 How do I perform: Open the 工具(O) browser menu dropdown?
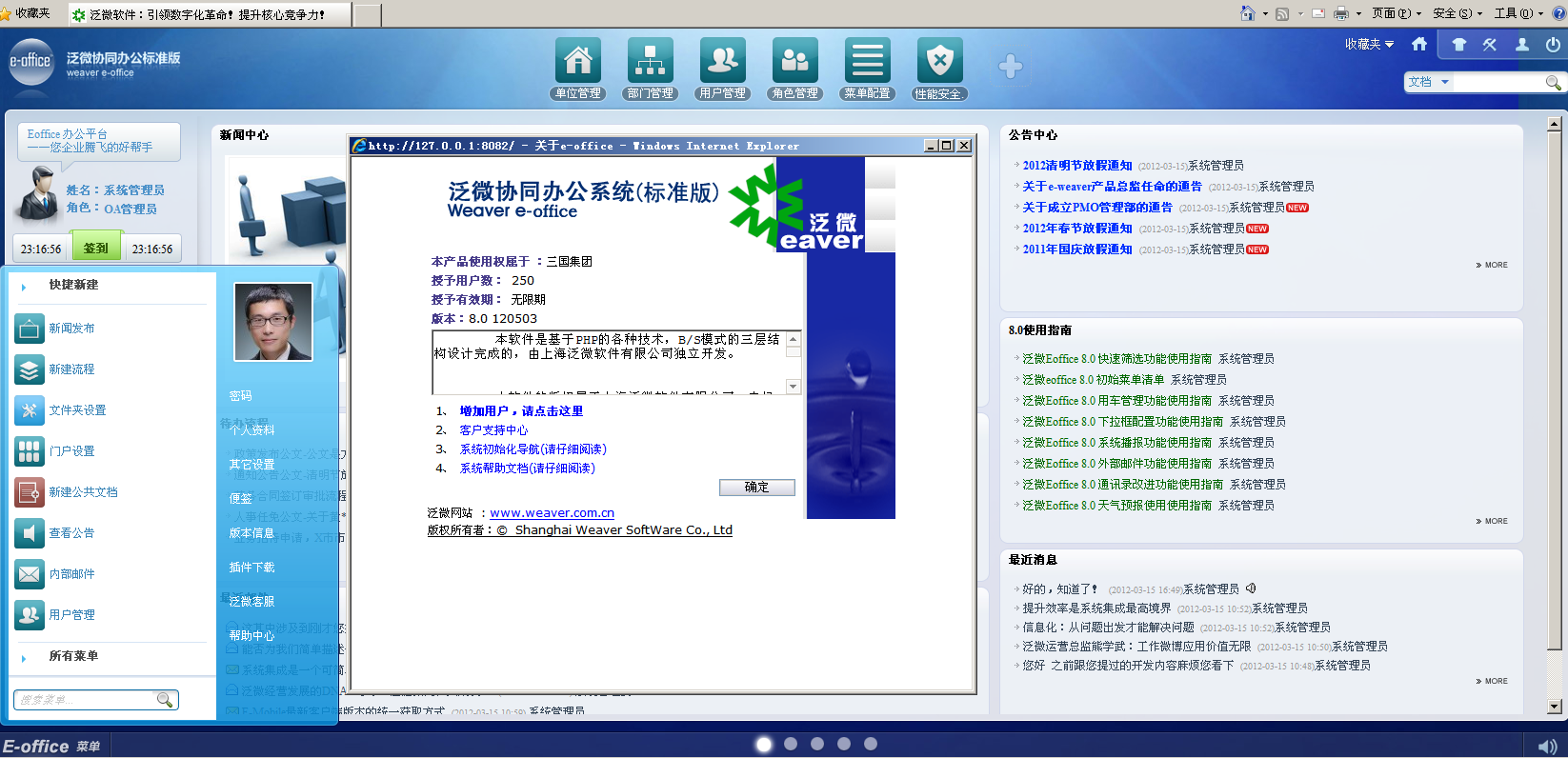(1519, 13)
